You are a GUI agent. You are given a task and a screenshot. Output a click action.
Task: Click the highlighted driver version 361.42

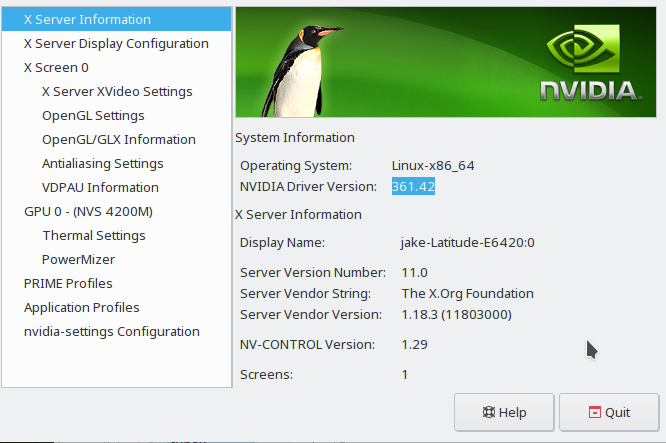[x=413, y=187]
